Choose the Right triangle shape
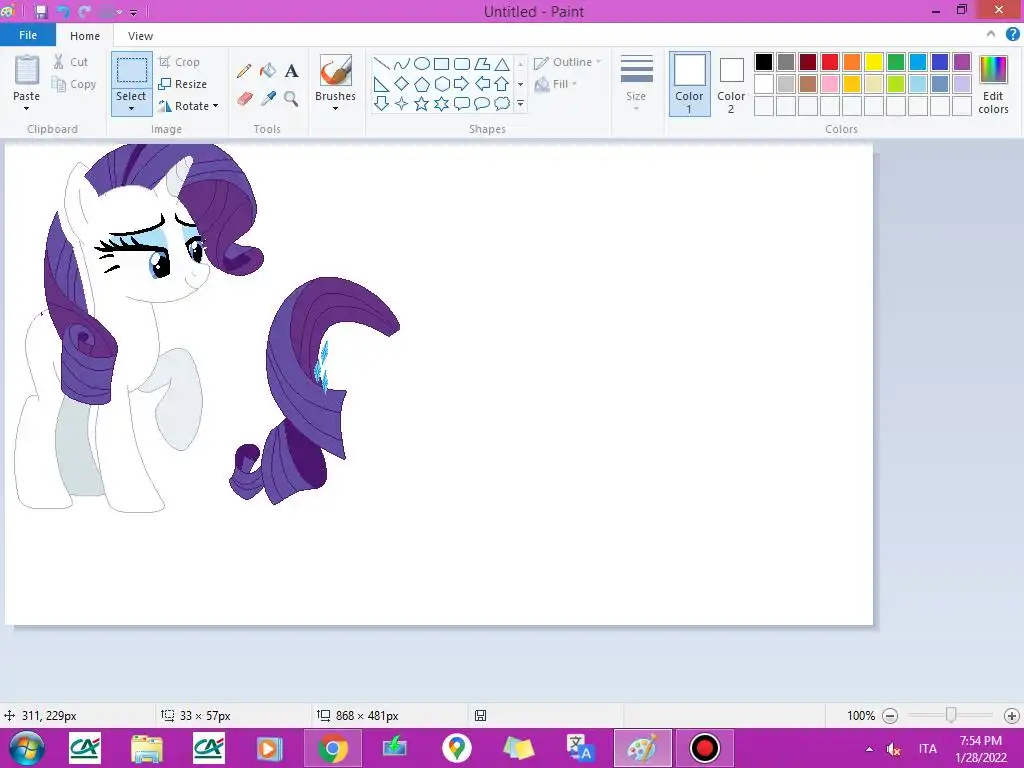Screen dimensions: 1024x768 point(381,84)
